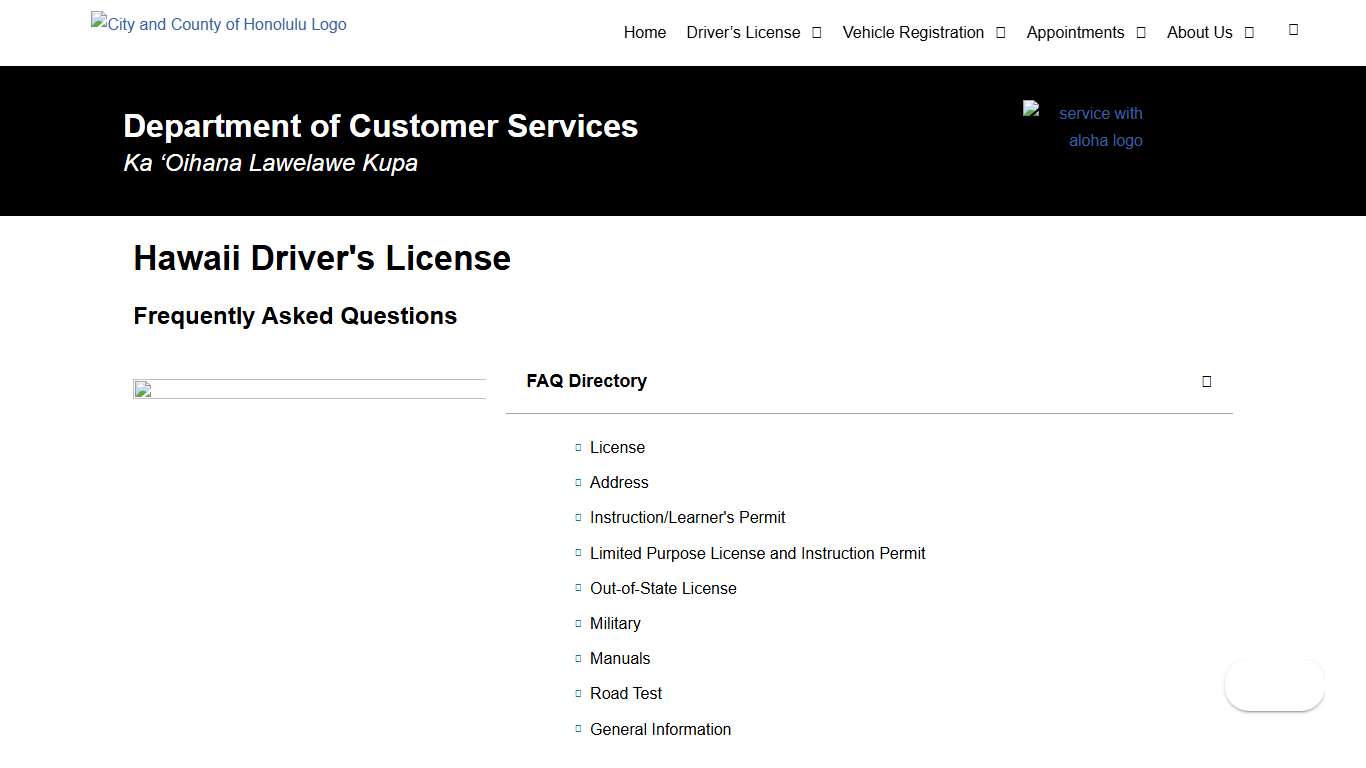Click the Service With Aloha logo
This screenshot has height=768, width=1366.
[1083, 126]
